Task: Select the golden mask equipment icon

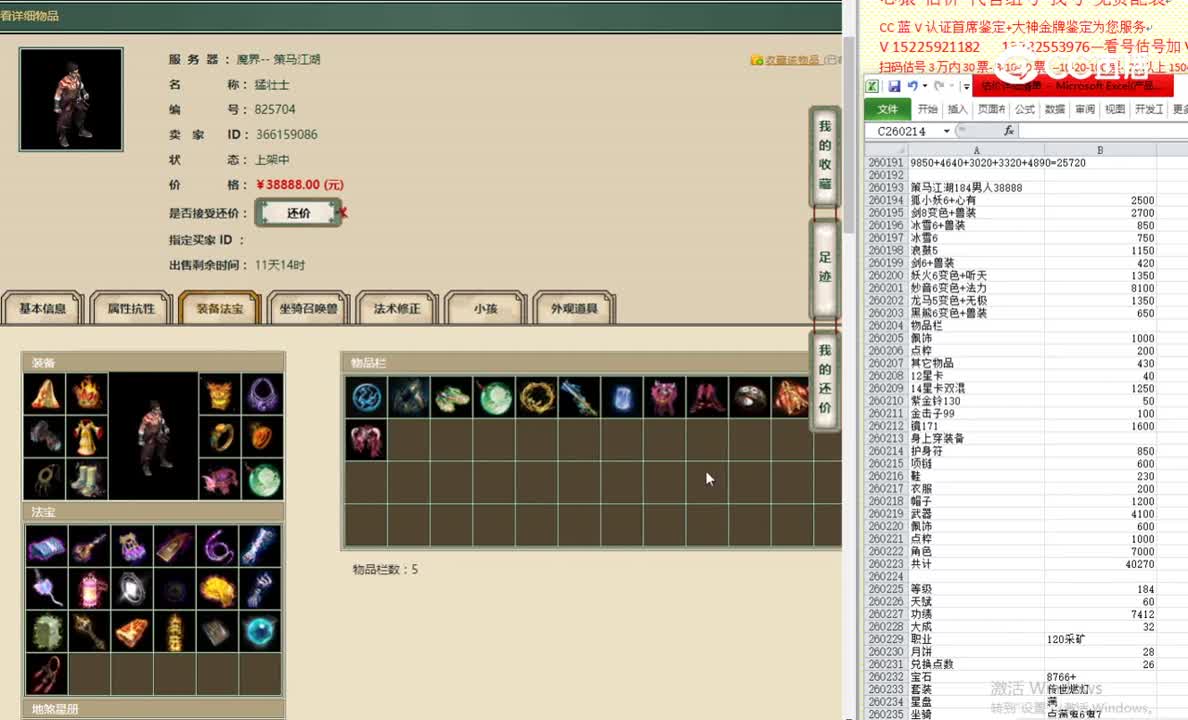Action: pos(220,393)
